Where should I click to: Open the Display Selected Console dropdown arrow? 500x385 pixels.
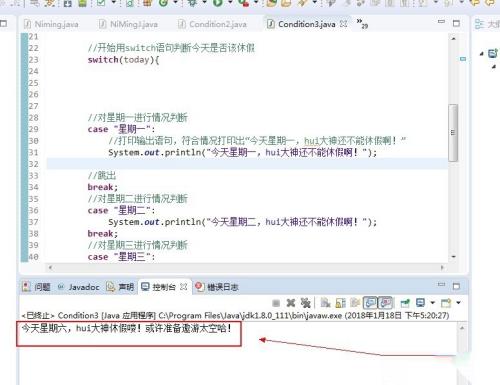tap(432, 303)
